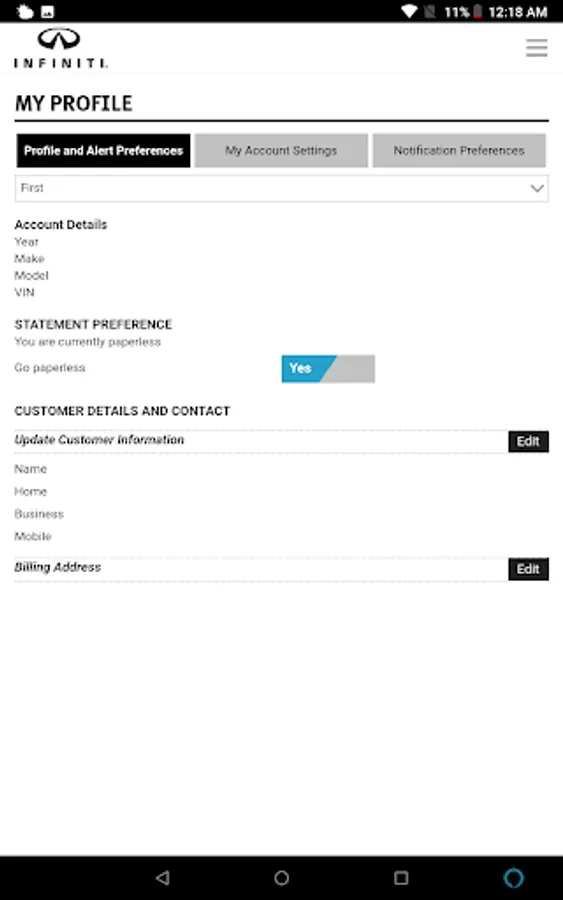
Task: Tap the Billing Address row label
Action: click(x=57, y=567)
